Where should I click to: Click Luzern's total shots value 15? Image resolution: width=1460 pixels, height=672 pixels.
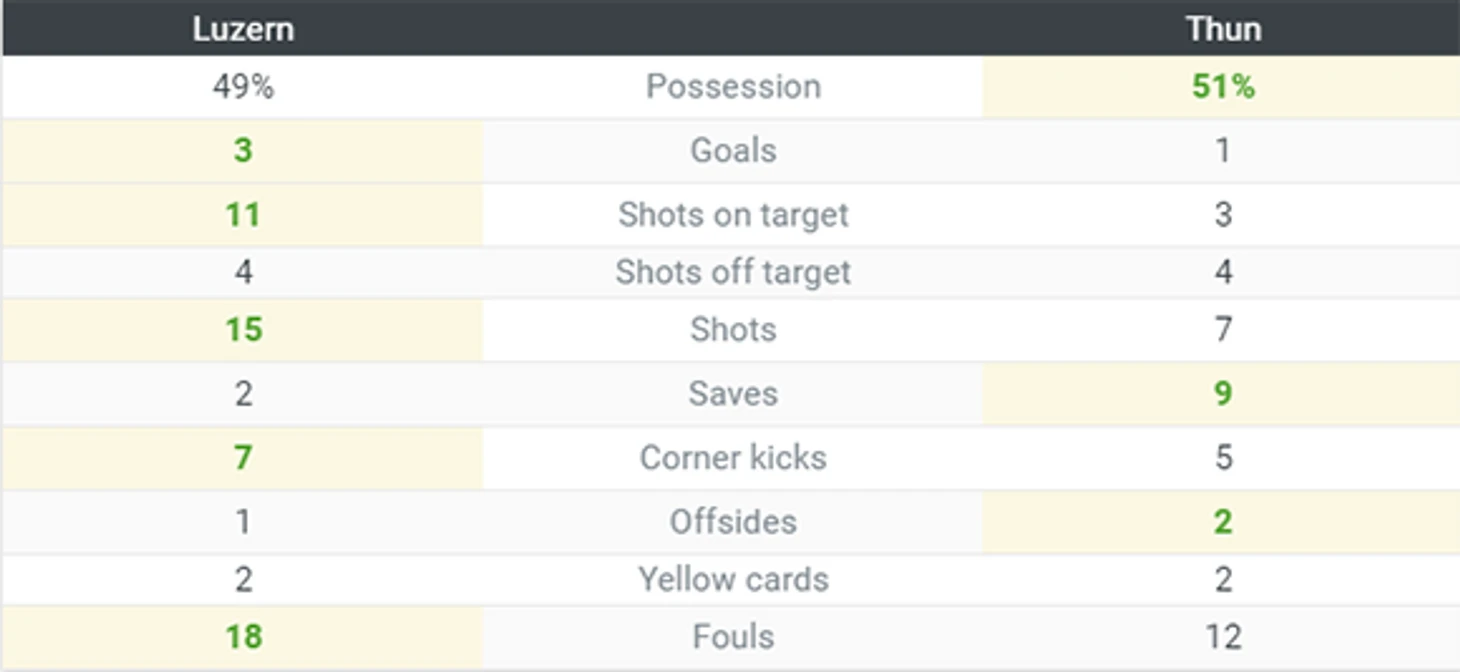click(x=243, y=330)
